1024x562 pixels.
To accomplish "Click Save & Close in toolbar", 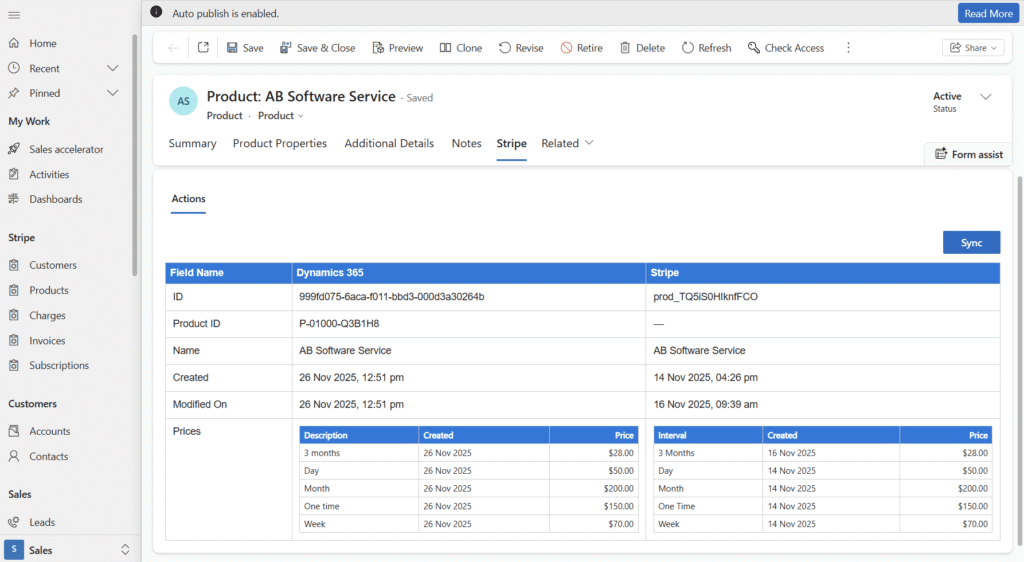I will tap(317, 48).
